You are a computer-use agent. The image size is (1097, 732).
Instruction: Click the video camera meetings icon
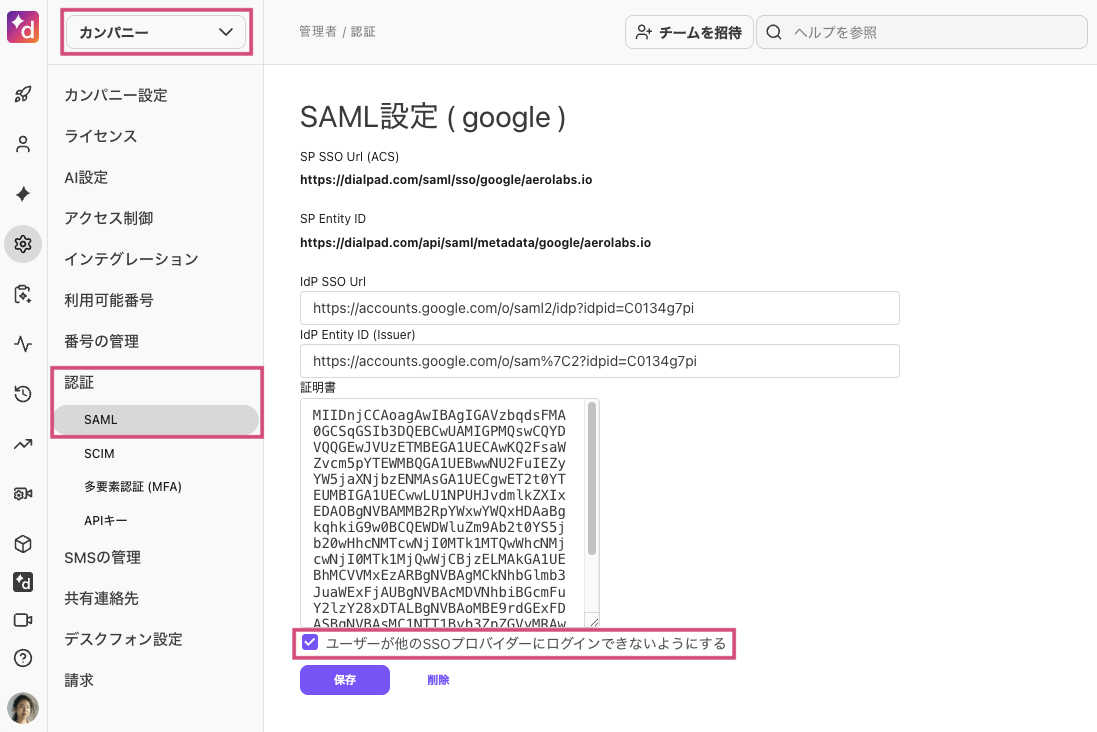click(23, 620)
